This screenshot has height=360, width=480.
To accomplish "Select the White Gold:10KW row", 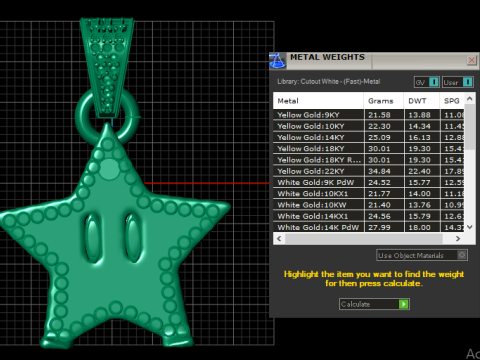I will (x=369, y=205).
